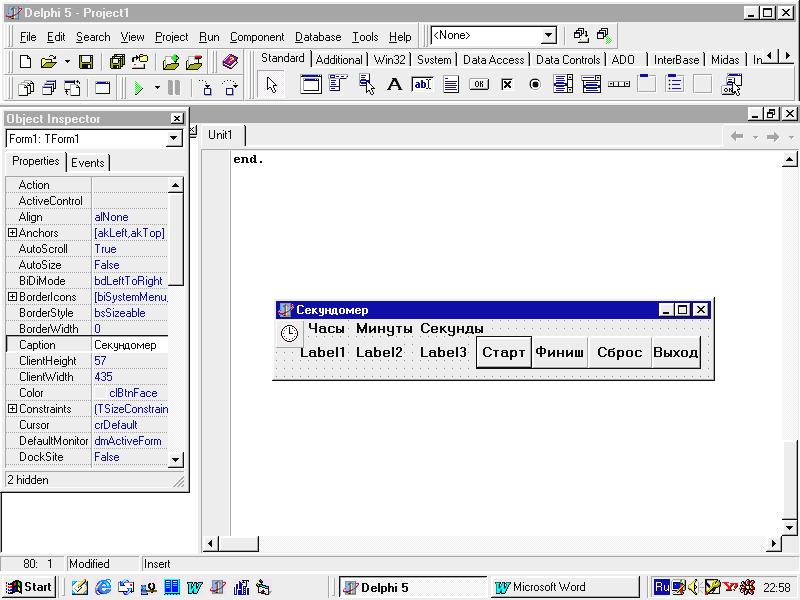
Task: Click Object Inspector scroll down arrow
Action: click(176, 459)
